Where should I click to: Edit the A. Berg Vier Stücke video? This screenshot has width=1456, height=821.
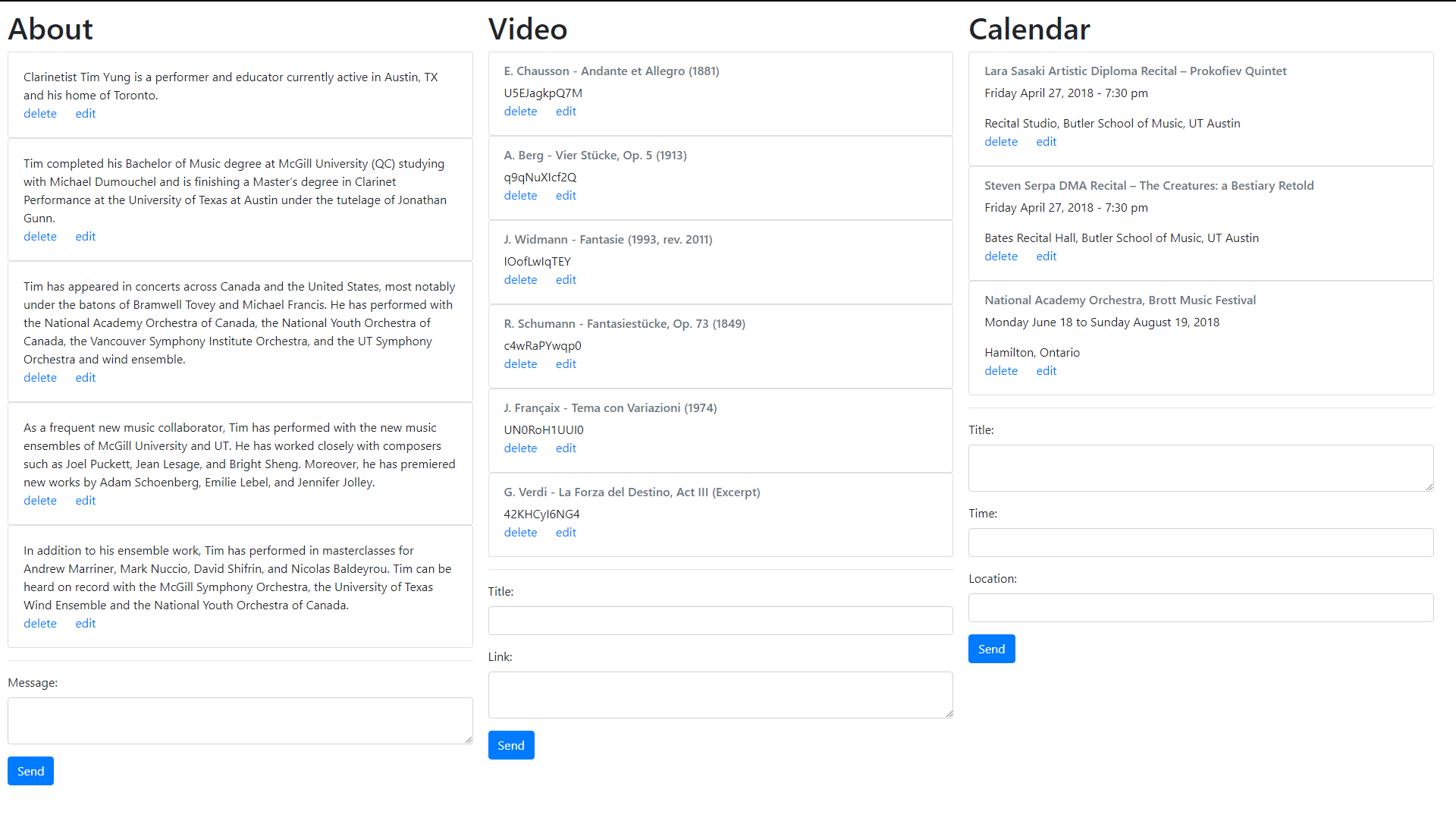(x=566, y=196)
